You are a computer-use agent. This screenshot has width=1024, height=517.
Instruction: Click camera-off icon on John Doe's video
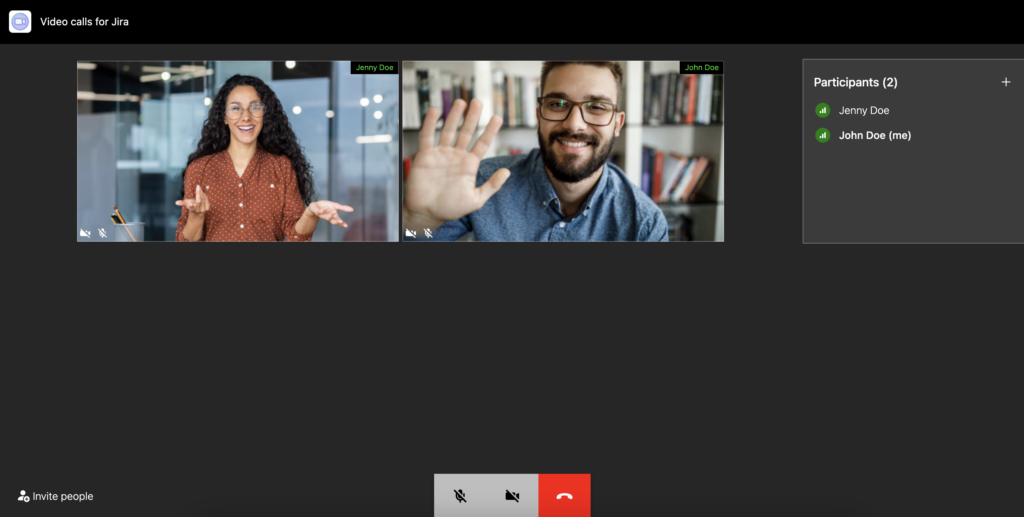(411, 233)
